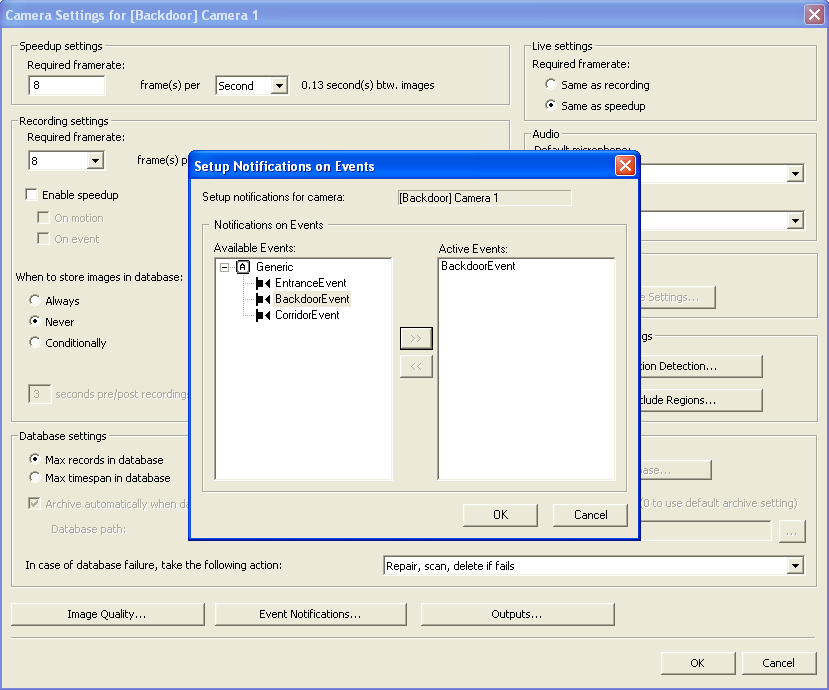Viewport: 829px width, 690px height.
Task: Open the speedup Second unit dropdown
Action: tap(279, 86)
